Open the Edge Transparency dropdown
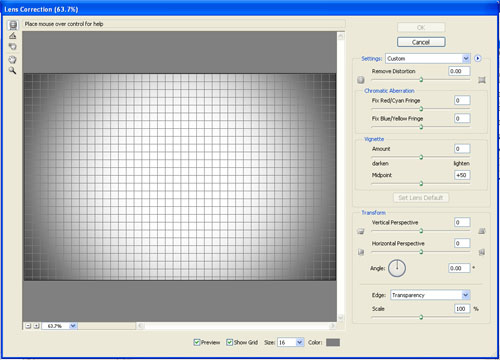Screen dimensions: 500x360 (x=430, y=295)
